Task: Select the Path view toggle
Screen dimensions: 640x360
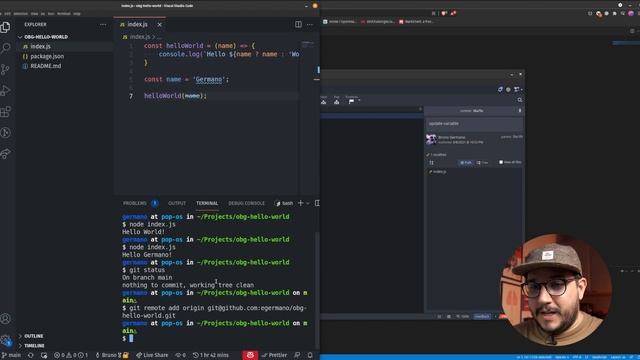Action: pos(466,162)
